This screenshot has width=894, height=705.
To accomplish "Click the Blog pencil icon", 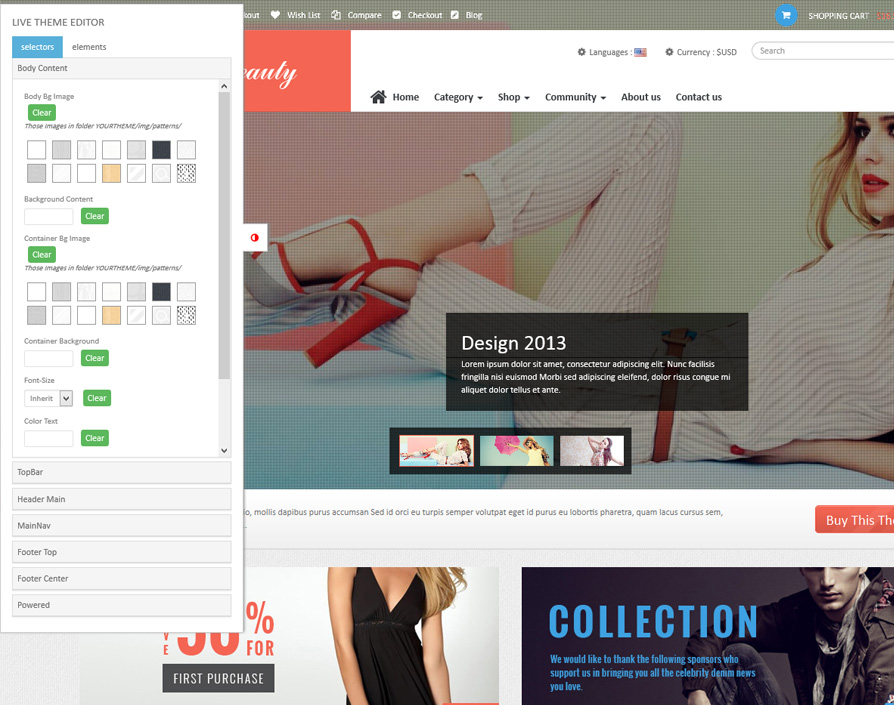I will coord(454,15).
